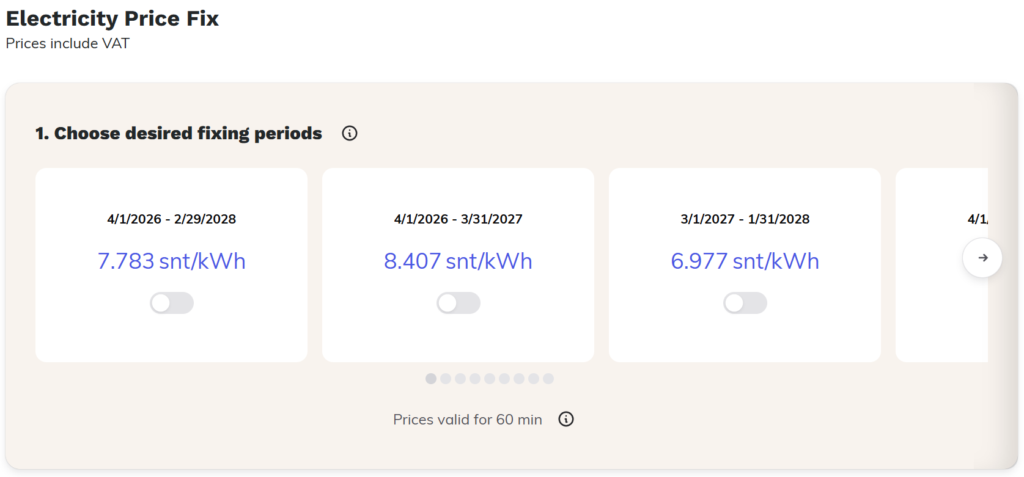1024x477 pixels.
Task: Select the 3/1/2027 - 1/31/2028 date label
Action: coord(745,219)
